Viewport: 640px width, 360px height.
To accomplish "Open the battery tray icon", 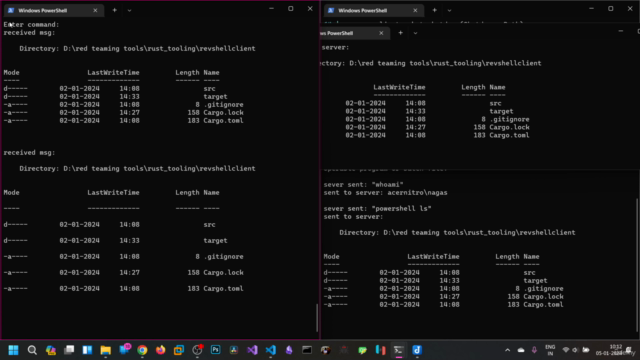I will click(x=586, y=350).
